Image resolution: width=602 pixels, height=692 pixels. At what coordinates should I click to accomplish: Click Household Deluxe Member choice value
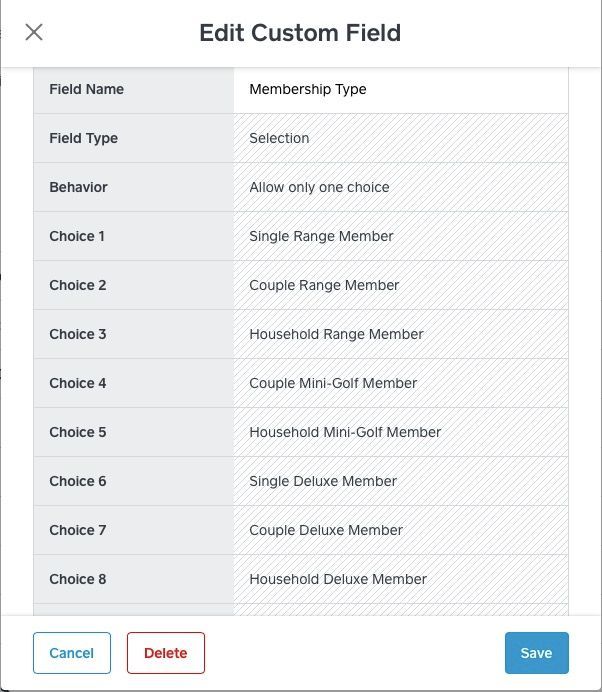coord(400,579)
